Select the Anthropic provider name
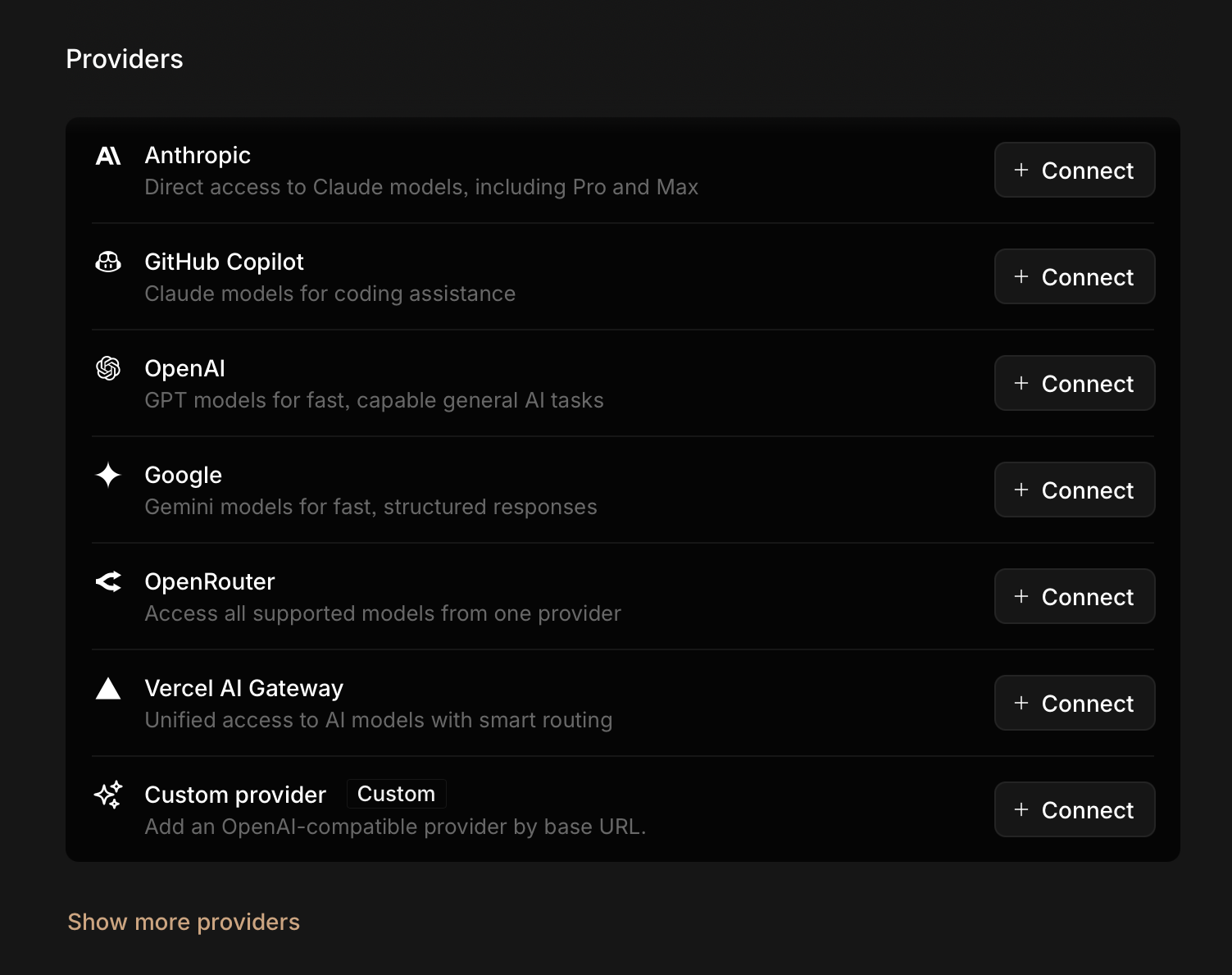This screenshot has height=975, width=1232. tap(198, 155)
